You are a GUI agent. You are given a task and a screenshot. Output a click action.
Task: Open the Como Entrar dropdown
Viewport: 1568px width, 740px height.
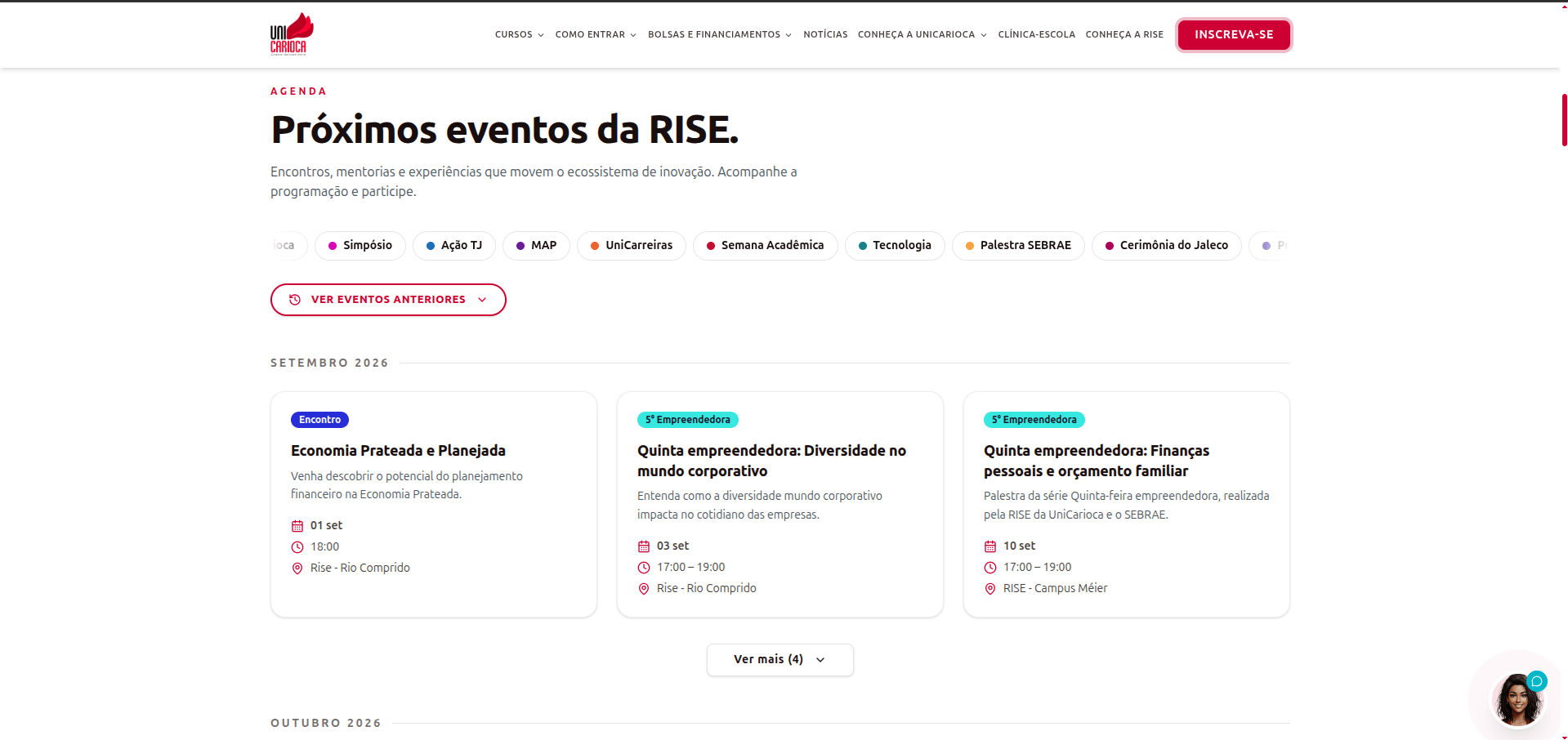596,34
